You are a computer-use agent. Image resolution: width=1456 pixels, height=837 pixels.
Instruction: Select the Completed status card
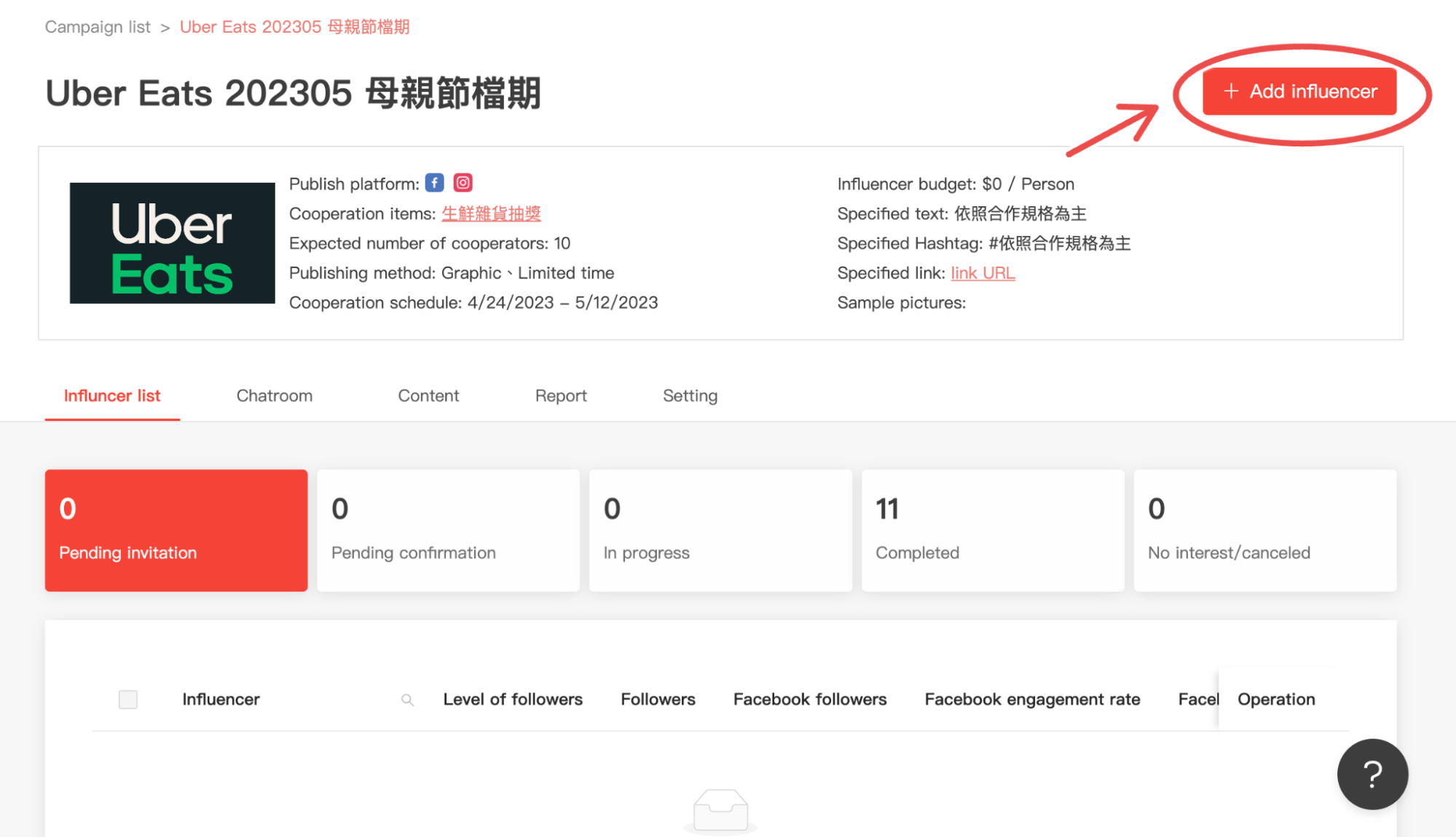pyautogui.click(x=993, y=530)
